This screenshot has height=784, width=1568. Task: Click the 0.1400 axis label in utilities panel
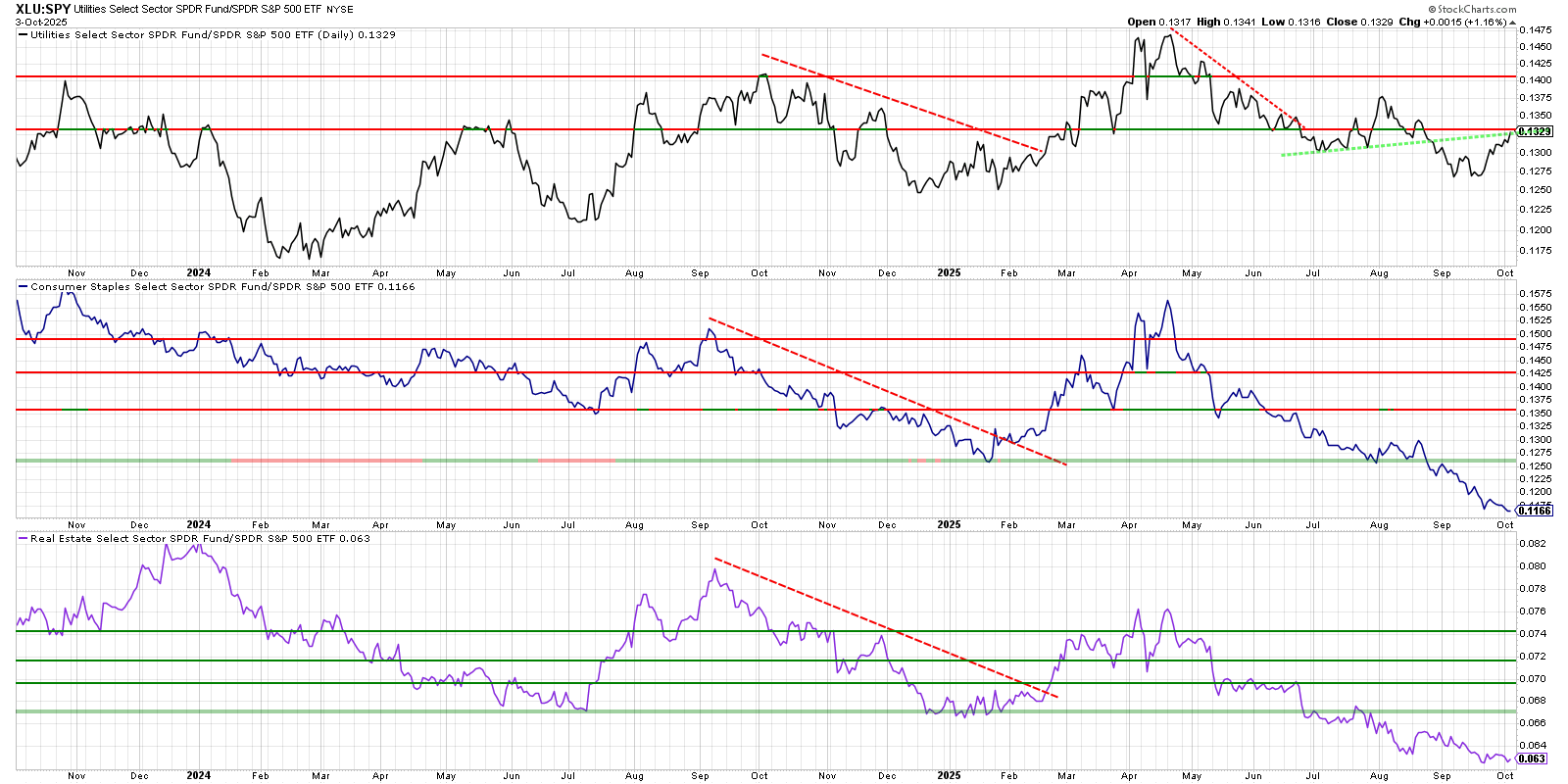pos(1536,79)
